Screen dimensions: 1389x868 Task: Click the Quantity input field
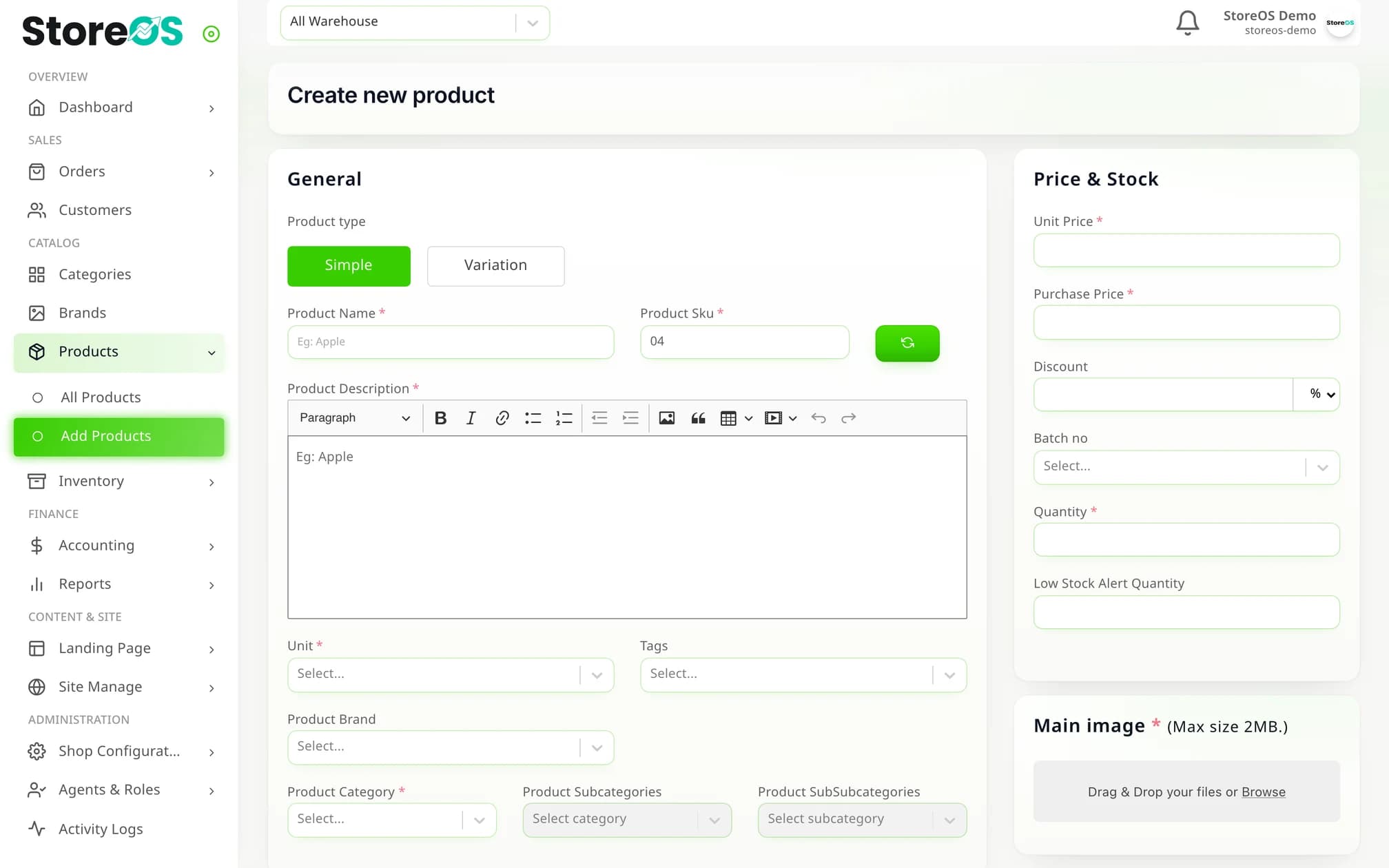click(x=1186, y=539)
